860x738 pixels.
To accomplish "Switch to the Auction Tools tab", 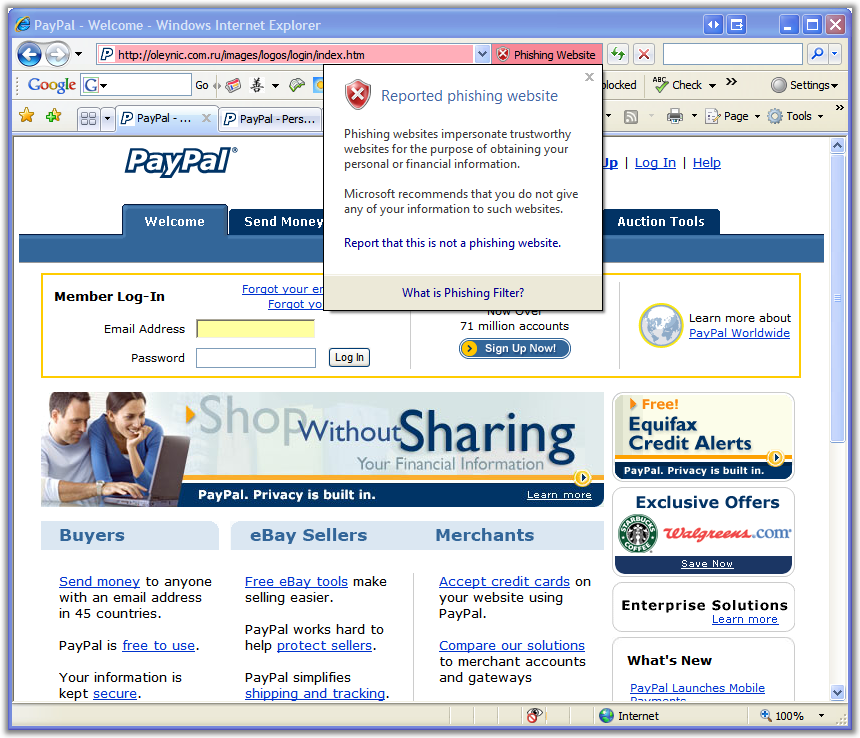I will coord(660,222).
